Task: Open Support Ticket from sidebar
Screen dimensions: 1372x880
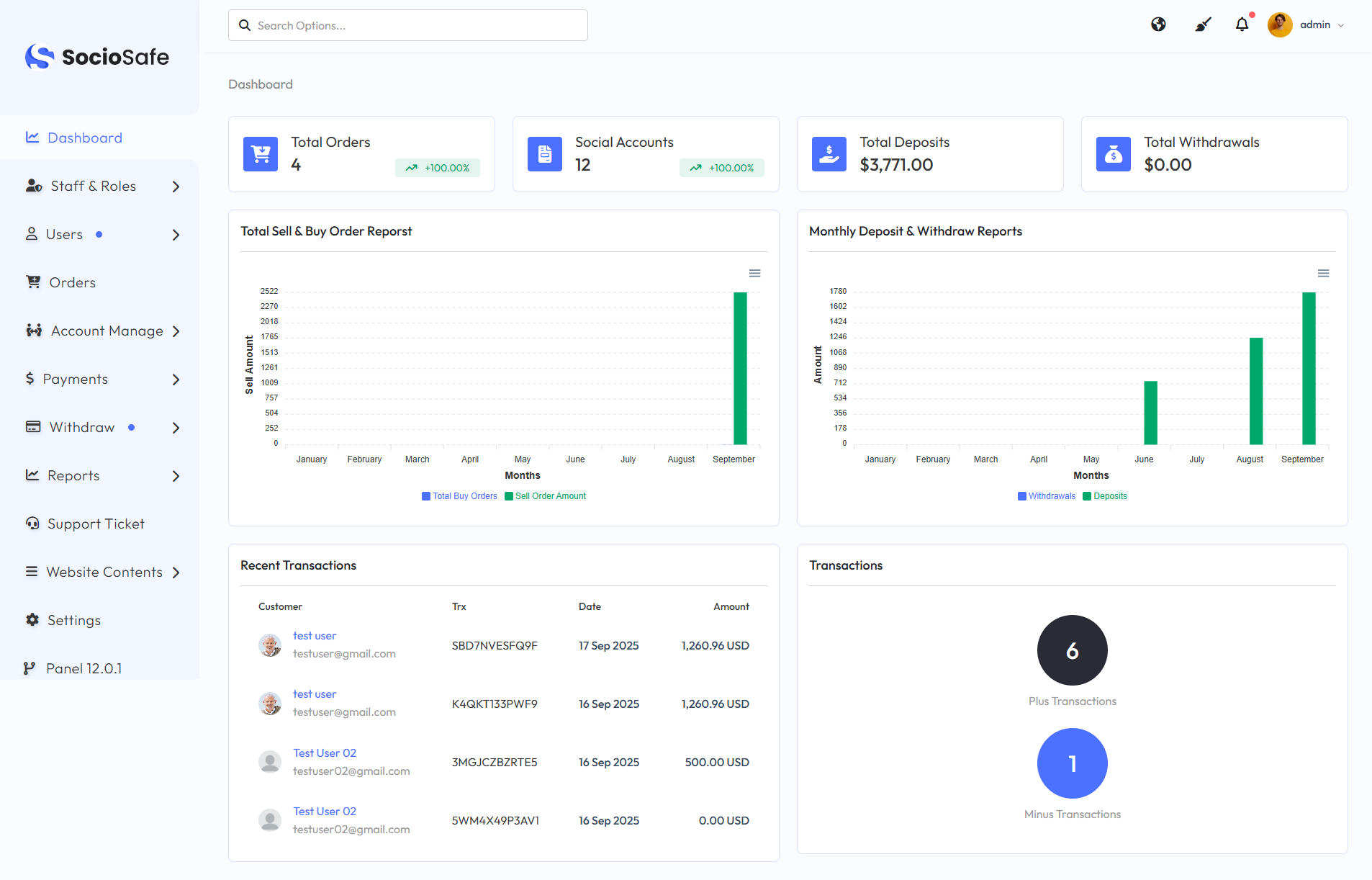Action: tap(95, 524)
